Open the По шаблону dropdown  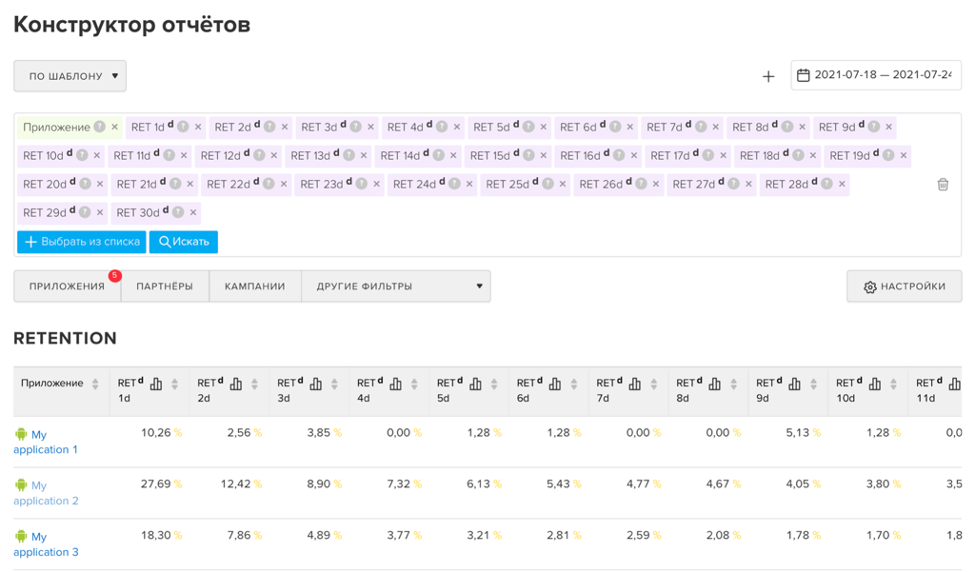(x=70, y=76)
